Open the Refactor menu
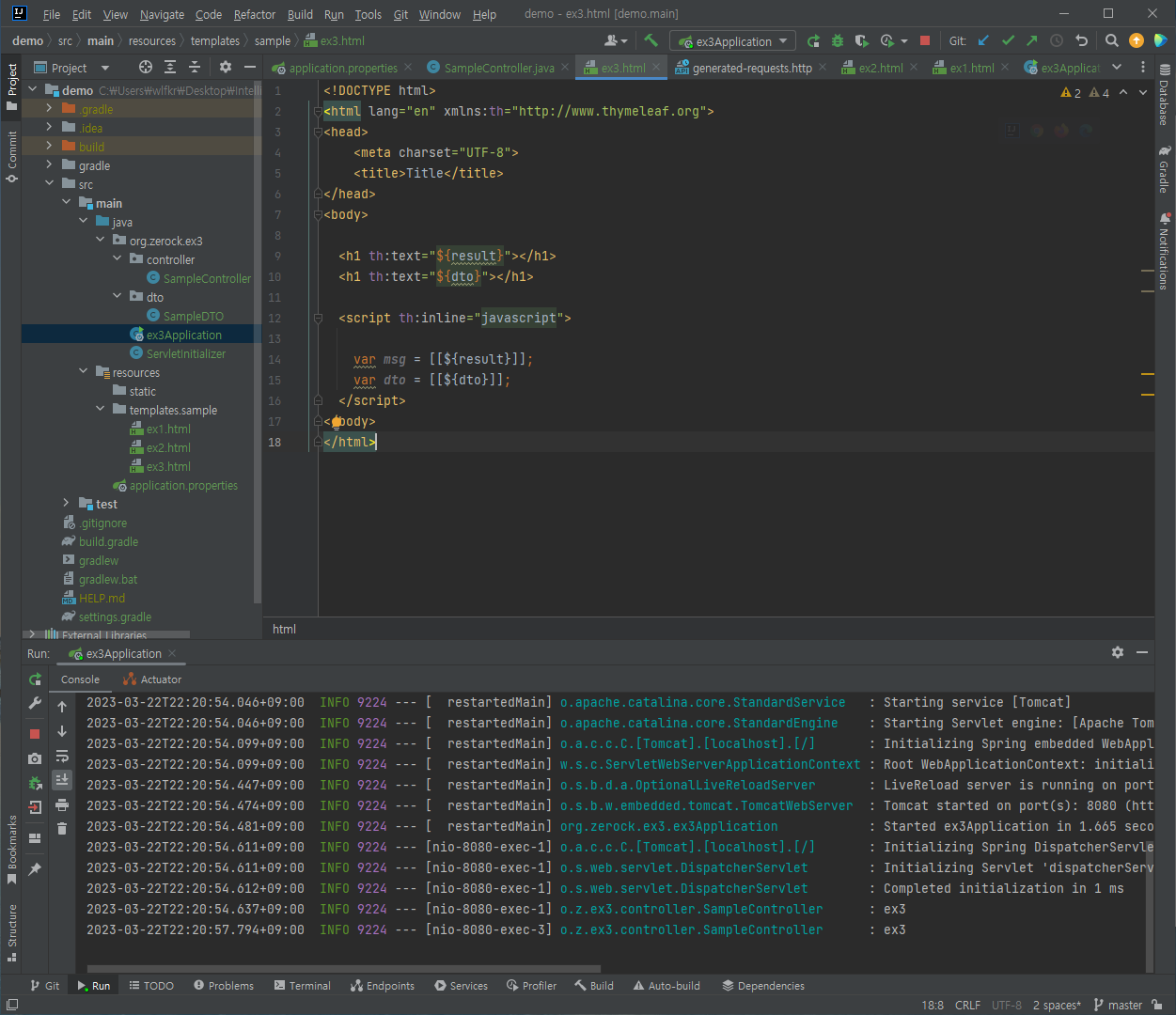The width and height of the screenshot is (1176, 1015). 255,14
